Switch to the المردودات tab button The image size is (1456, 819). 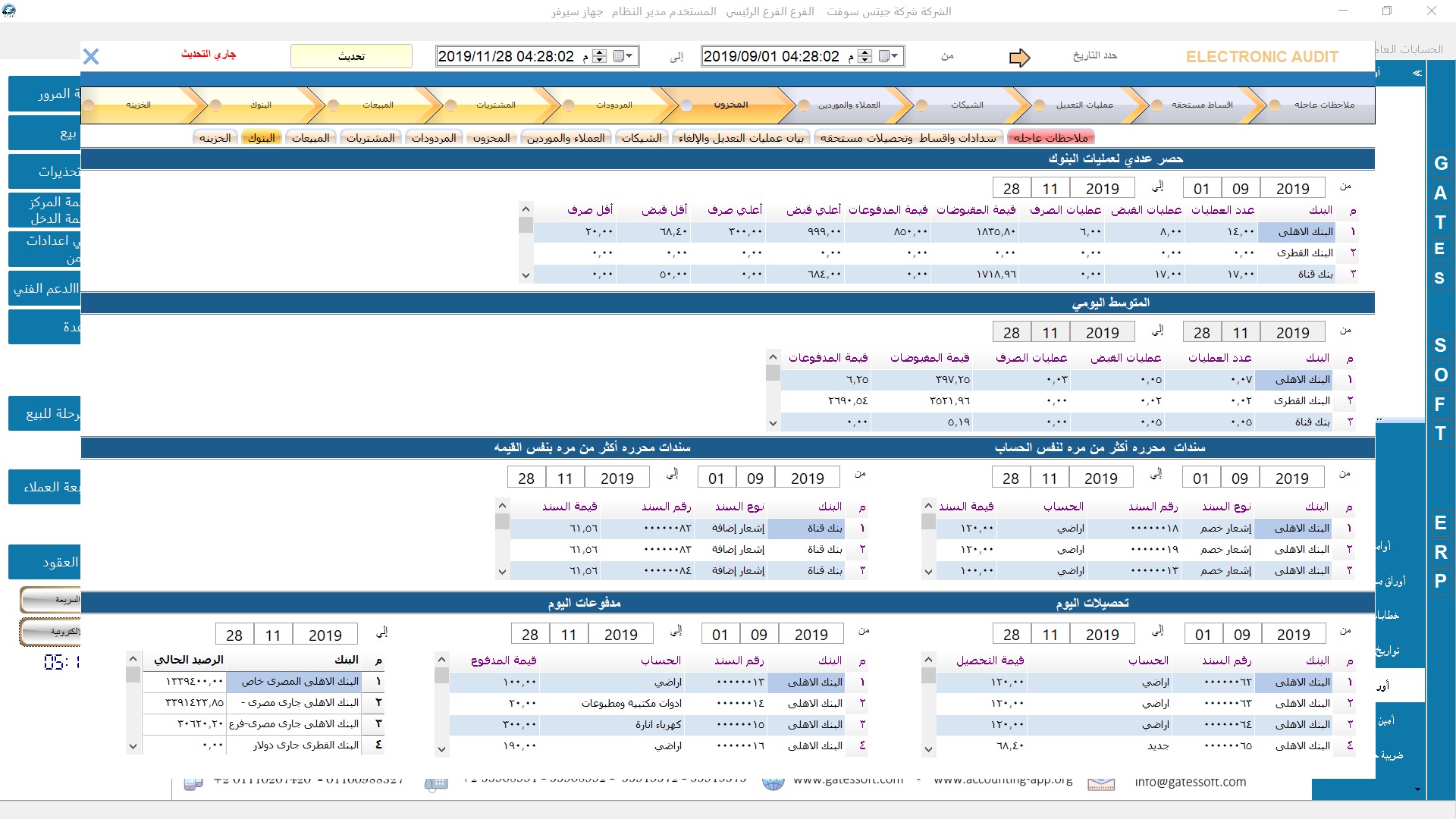click(x=434, y=138)
